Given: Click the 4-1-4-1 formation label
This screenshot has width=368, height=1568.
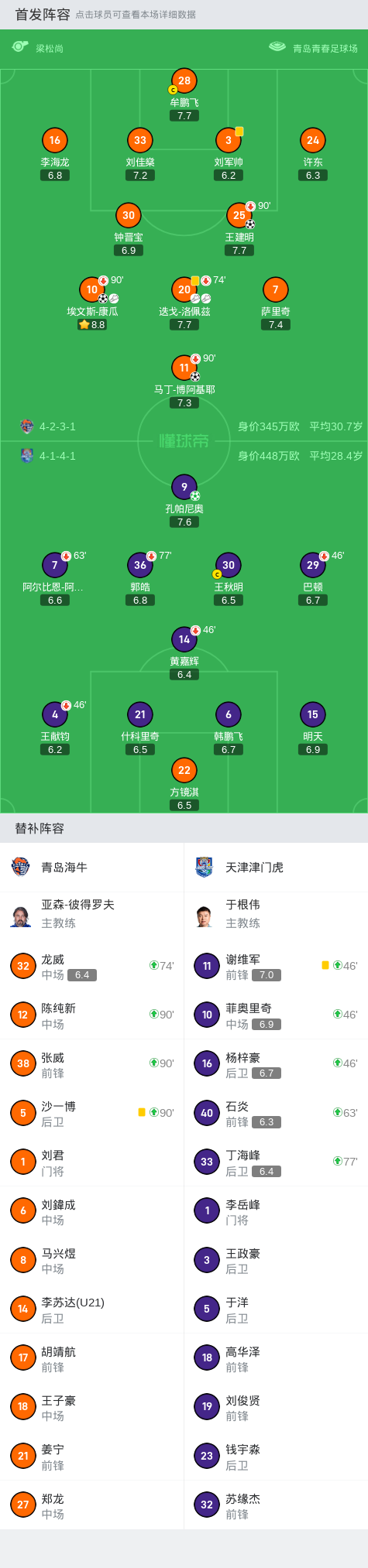Looking at the screenshot, I should 57,456.
